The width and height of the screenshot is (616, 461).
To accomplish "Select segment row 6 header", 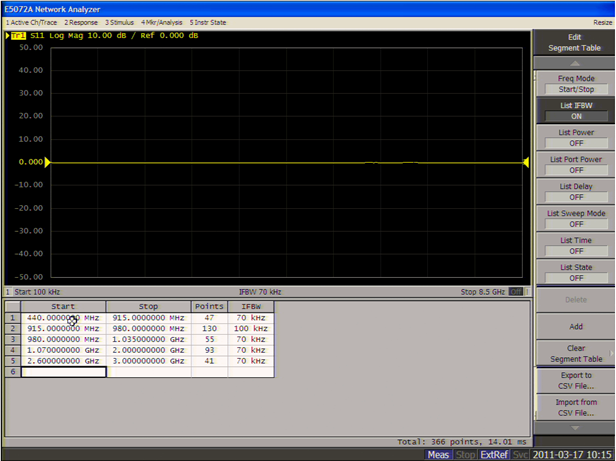I will (x=13, y=372).
